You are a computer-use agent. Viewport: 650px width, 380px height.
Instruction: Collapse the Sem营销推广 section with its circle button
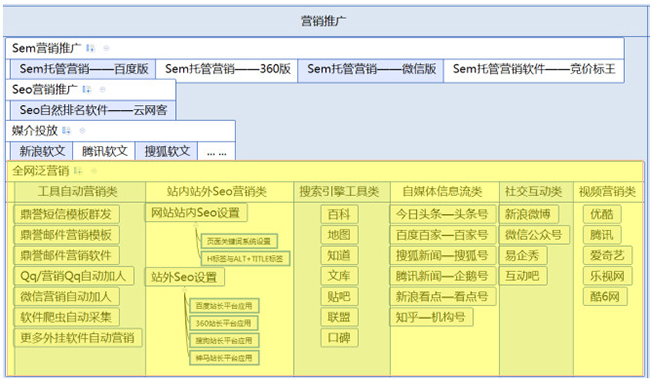(106, 48)
